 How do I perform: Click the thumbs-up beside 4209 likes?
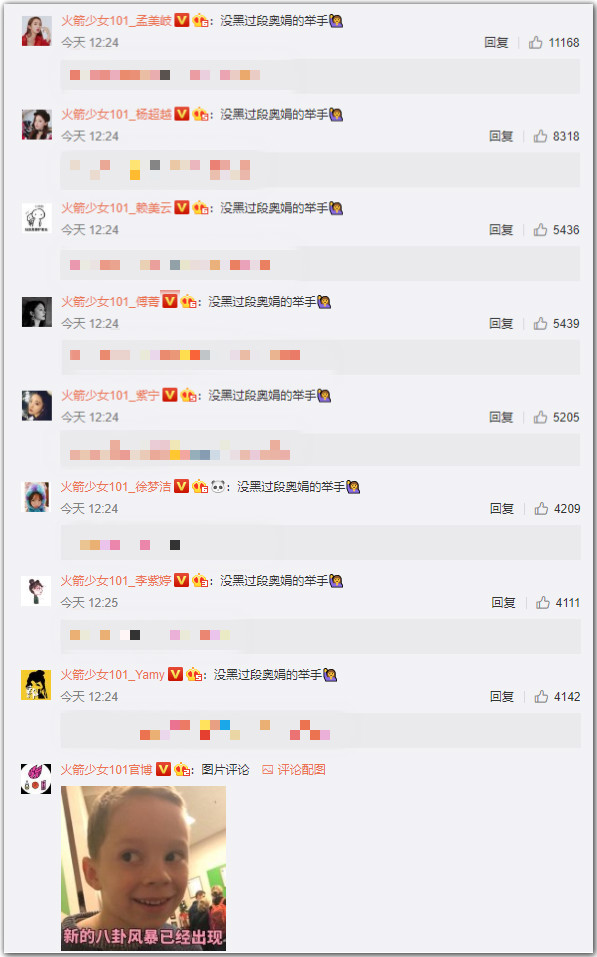(541, 508)
